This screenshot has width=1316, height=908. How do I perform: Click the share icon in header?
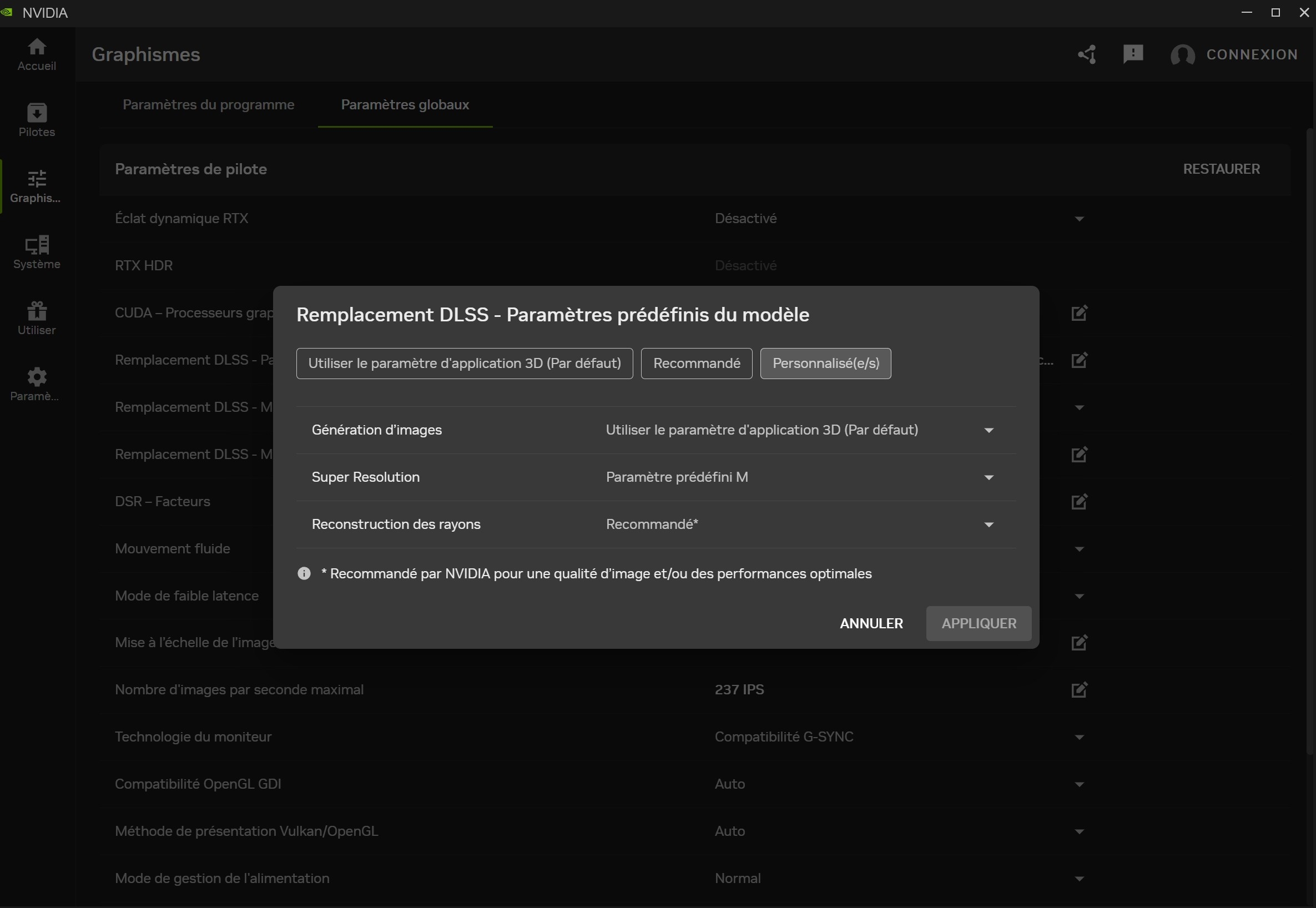[x=1087, y=54]
